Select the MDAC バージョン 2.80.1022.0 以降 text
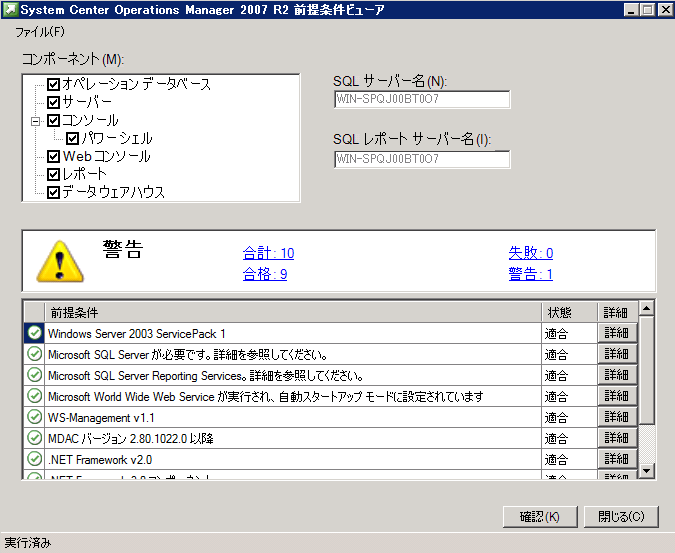Screen dimensions: 675x553 [130, 439]
